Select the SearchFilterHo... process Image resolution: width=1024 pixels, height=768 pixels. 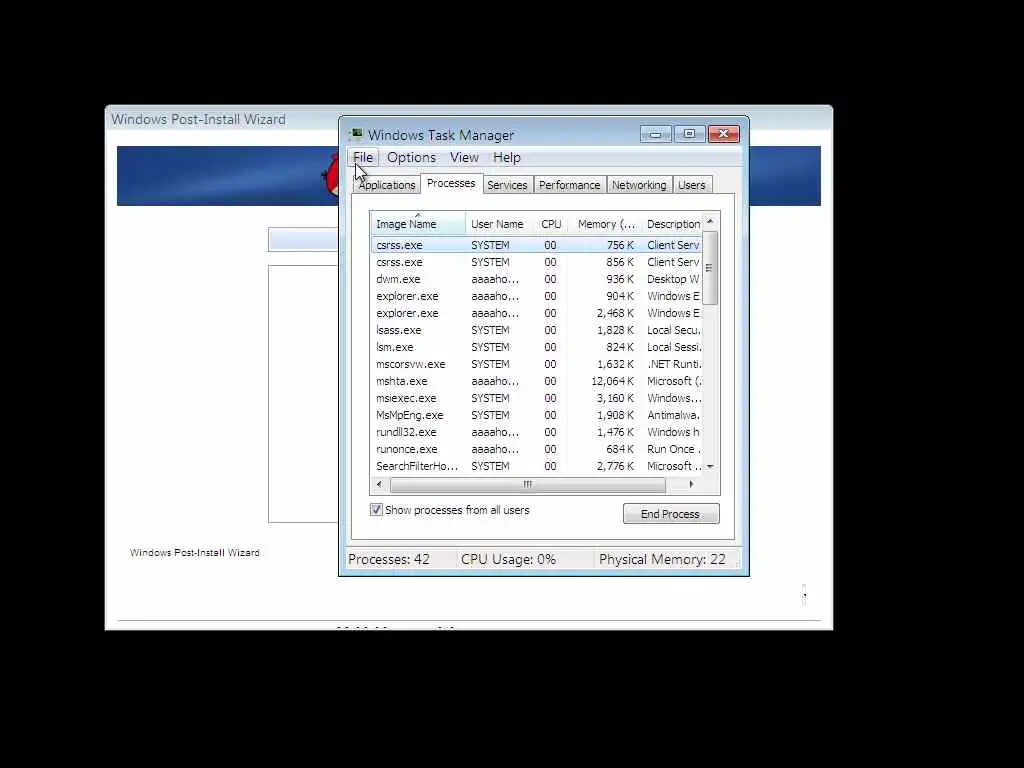click(x=538, y=466)
